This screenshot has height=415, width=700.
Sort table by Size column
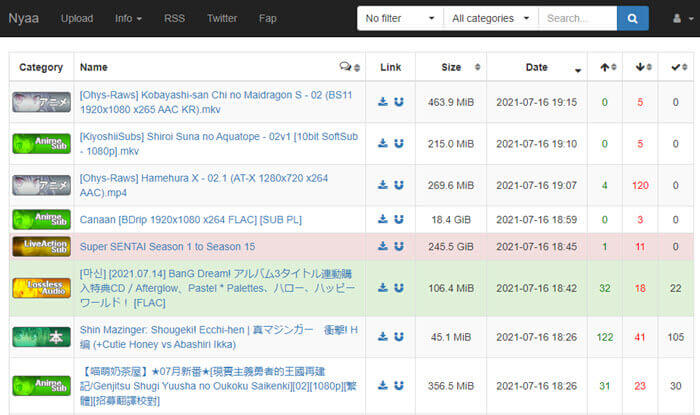451,67
